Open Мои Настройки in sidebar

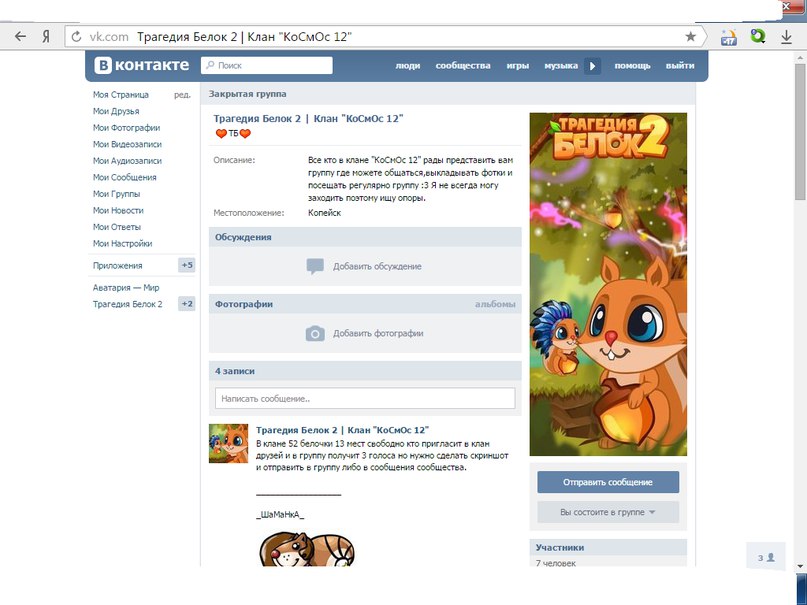(122, 243)
